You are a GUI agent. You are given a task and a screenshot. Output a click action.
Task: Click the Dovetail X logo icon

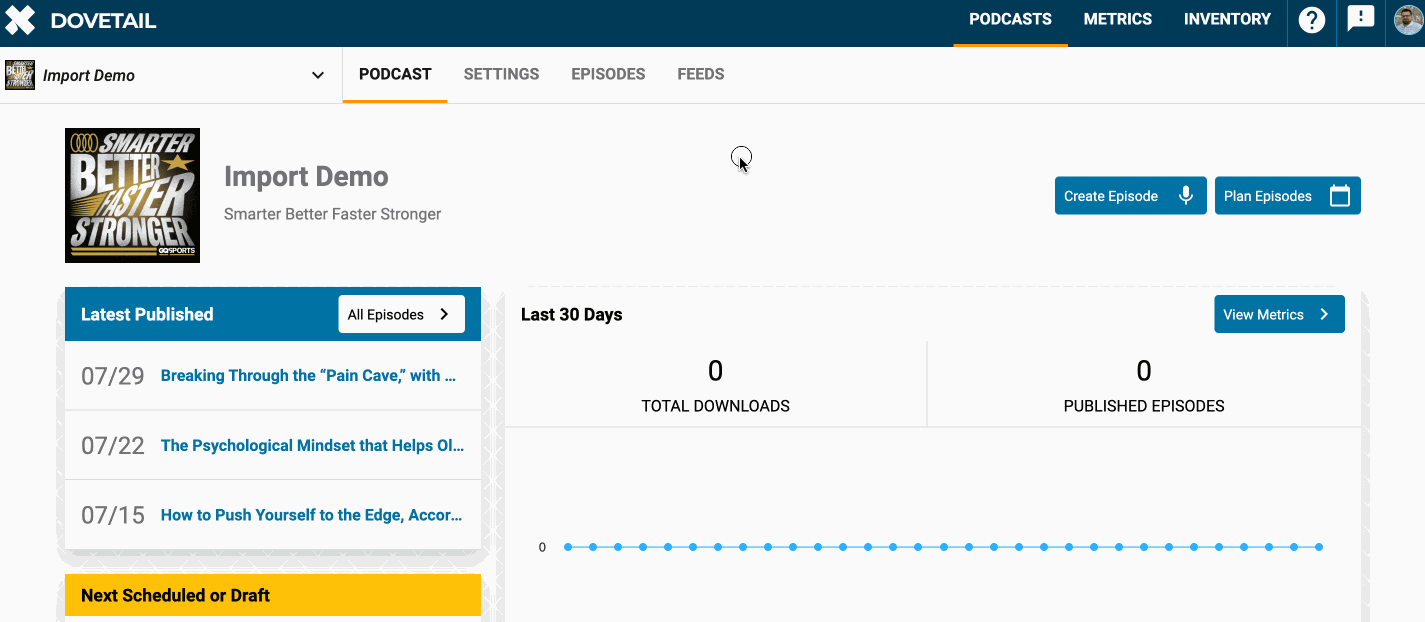click(20, 20)
